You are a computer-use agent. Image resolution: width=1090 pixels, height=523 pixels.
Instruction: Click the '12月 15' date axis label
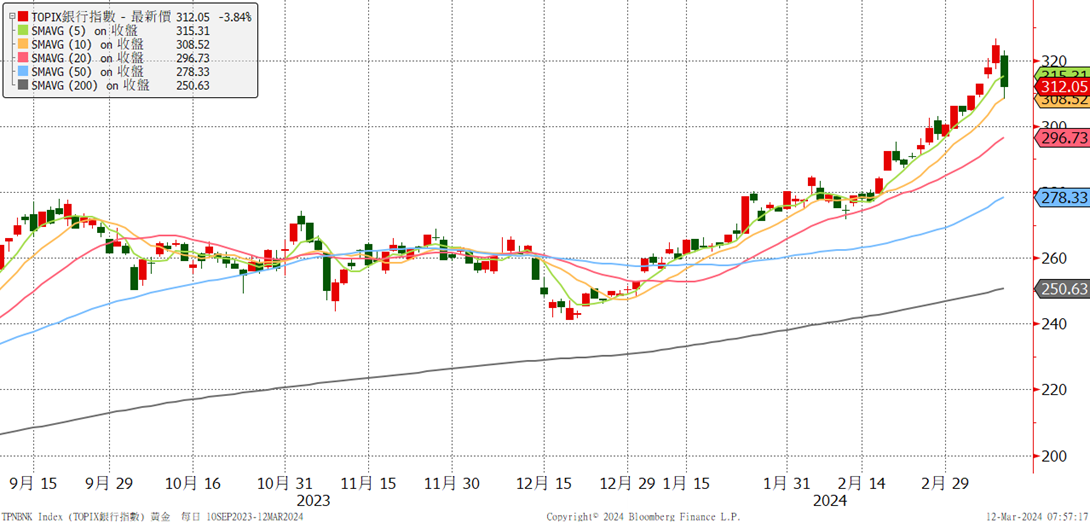(544, 482)
